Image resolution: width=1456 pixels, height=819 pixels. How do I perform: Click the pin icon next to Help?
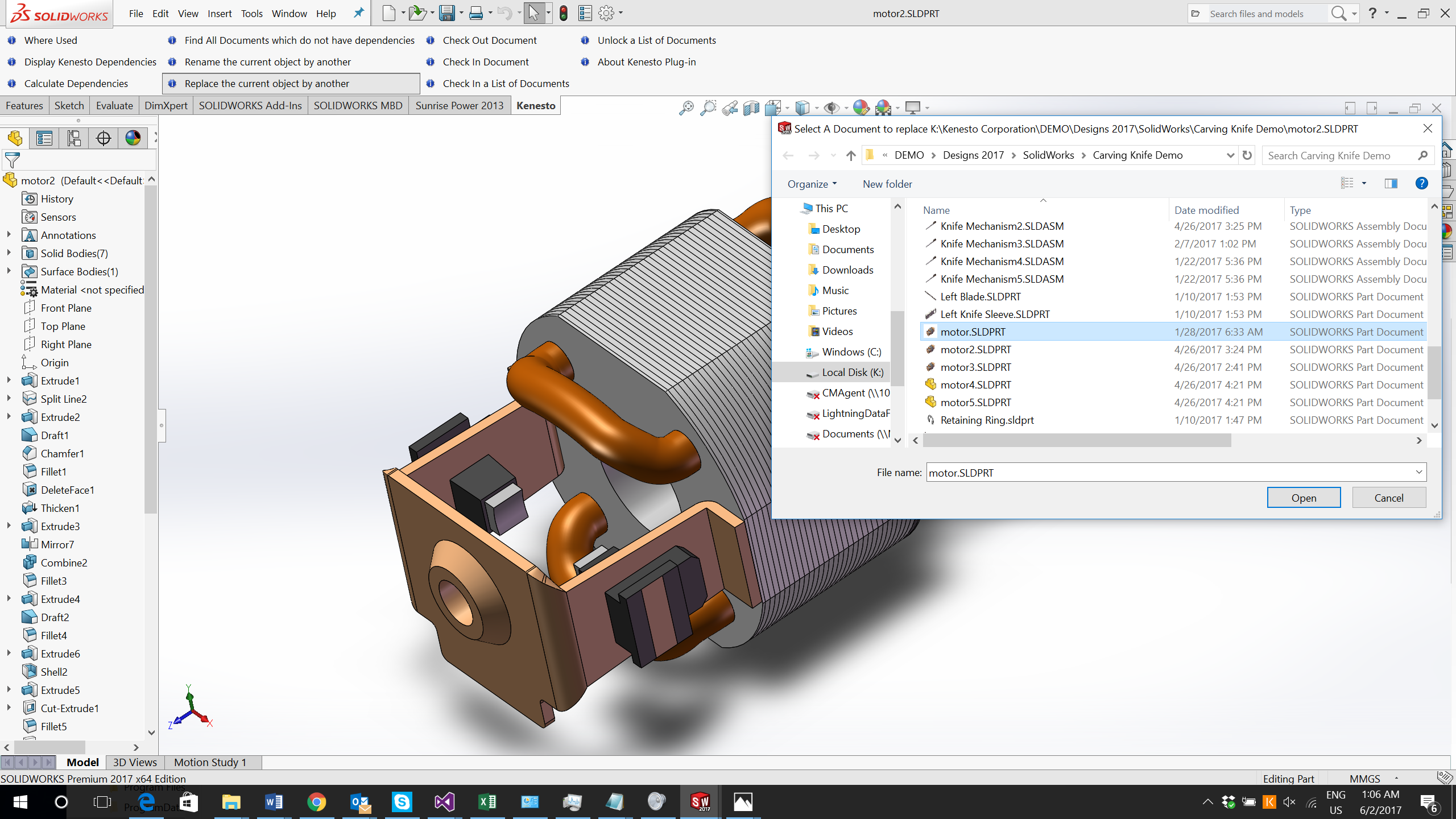(358, 13)
